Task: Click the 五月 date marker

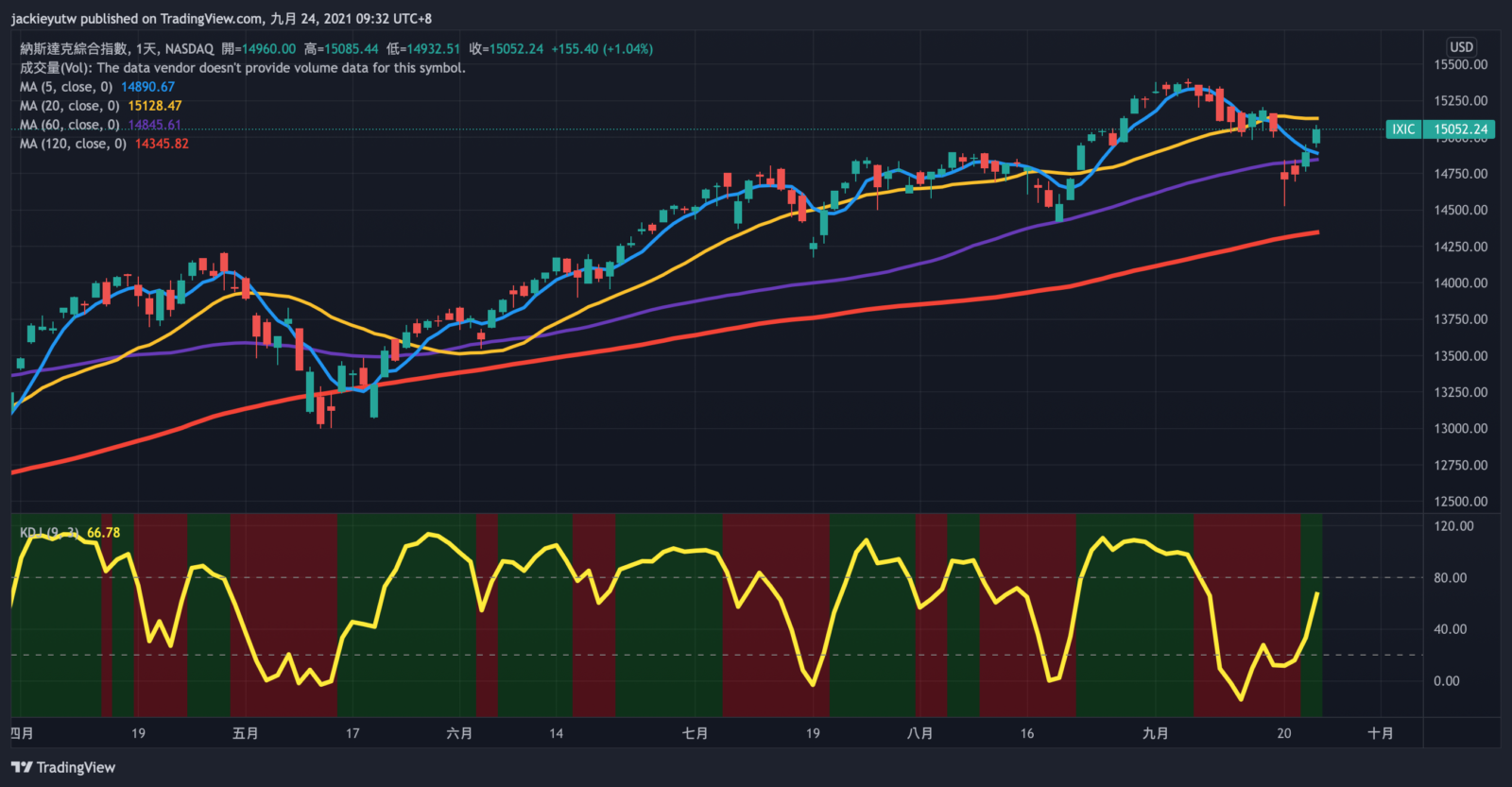Action: coord(245,733)
